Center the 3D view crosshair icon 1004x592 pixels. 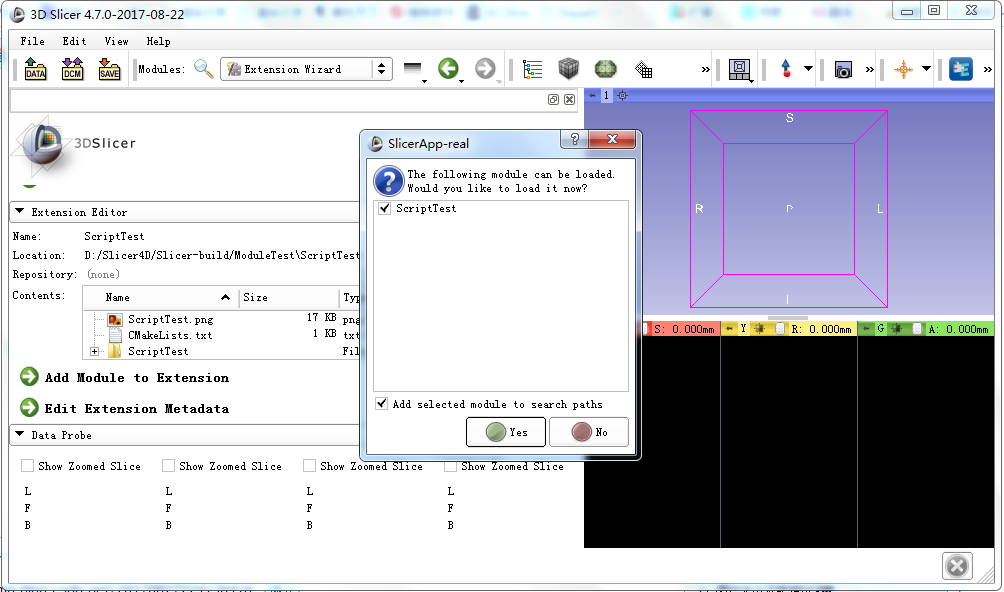click(622, 95)
